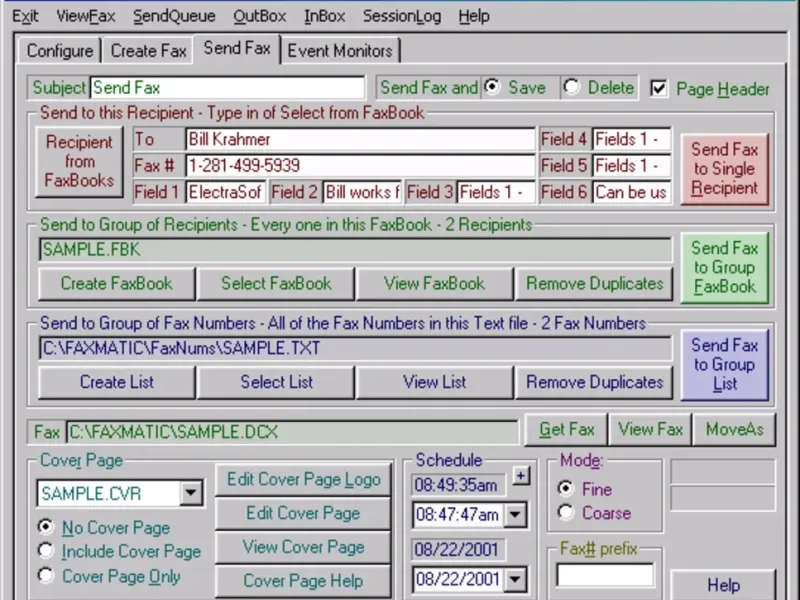Click the To recipient name field
This screenshot has width=800, height=600.
tap(360, 139)
